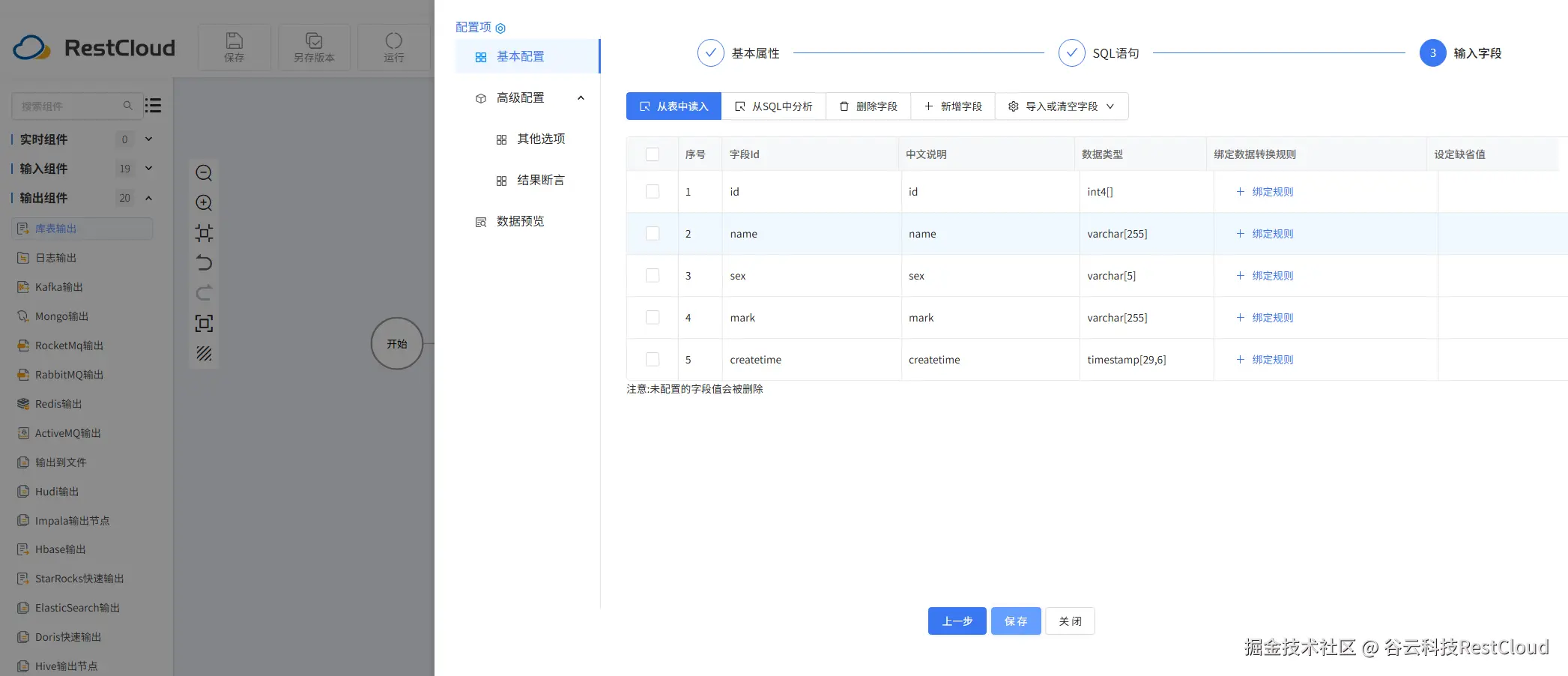The image size is (1568, 676).
Task: Click the search magnifier in component search
Action: tap(128, 106)
